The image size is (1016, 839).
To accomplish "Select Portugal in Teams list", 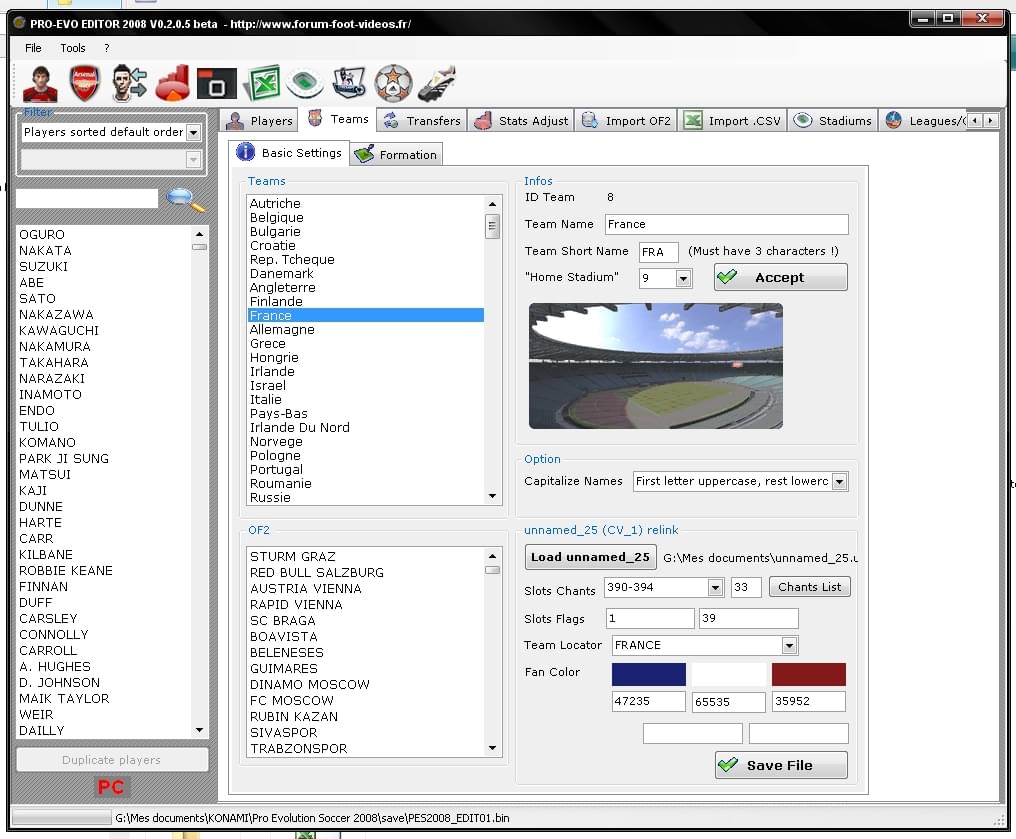I will point(366,470).
